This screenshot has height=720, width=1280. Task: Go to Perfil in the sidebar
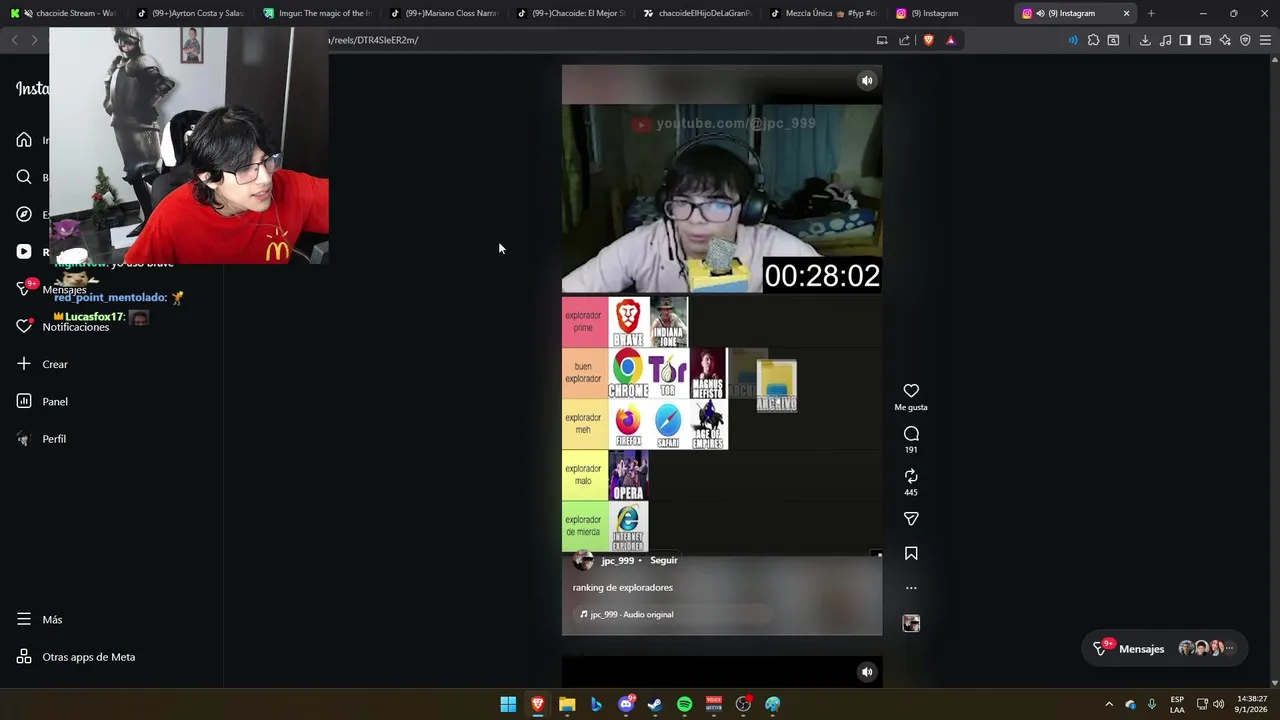coord(41,439)
